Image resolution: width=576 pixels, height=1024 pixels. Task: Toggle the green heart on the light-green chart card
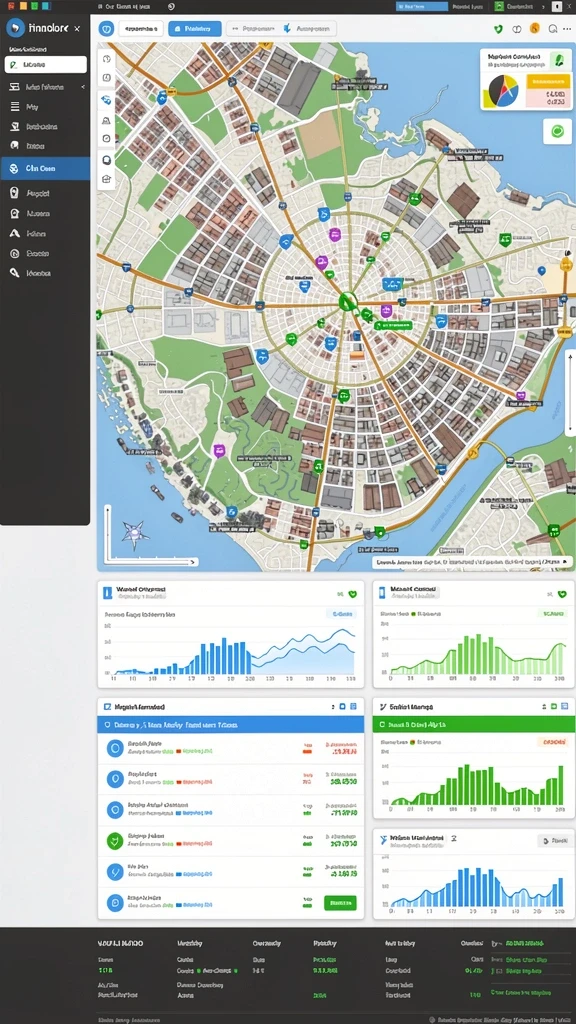coord(562,594)
